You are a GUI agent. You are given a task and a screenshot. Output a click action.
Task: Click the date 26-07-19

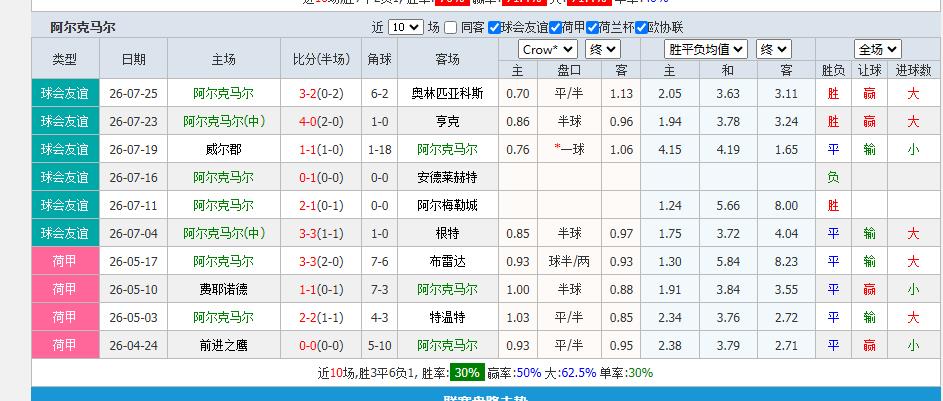click(x=134, y=150)
